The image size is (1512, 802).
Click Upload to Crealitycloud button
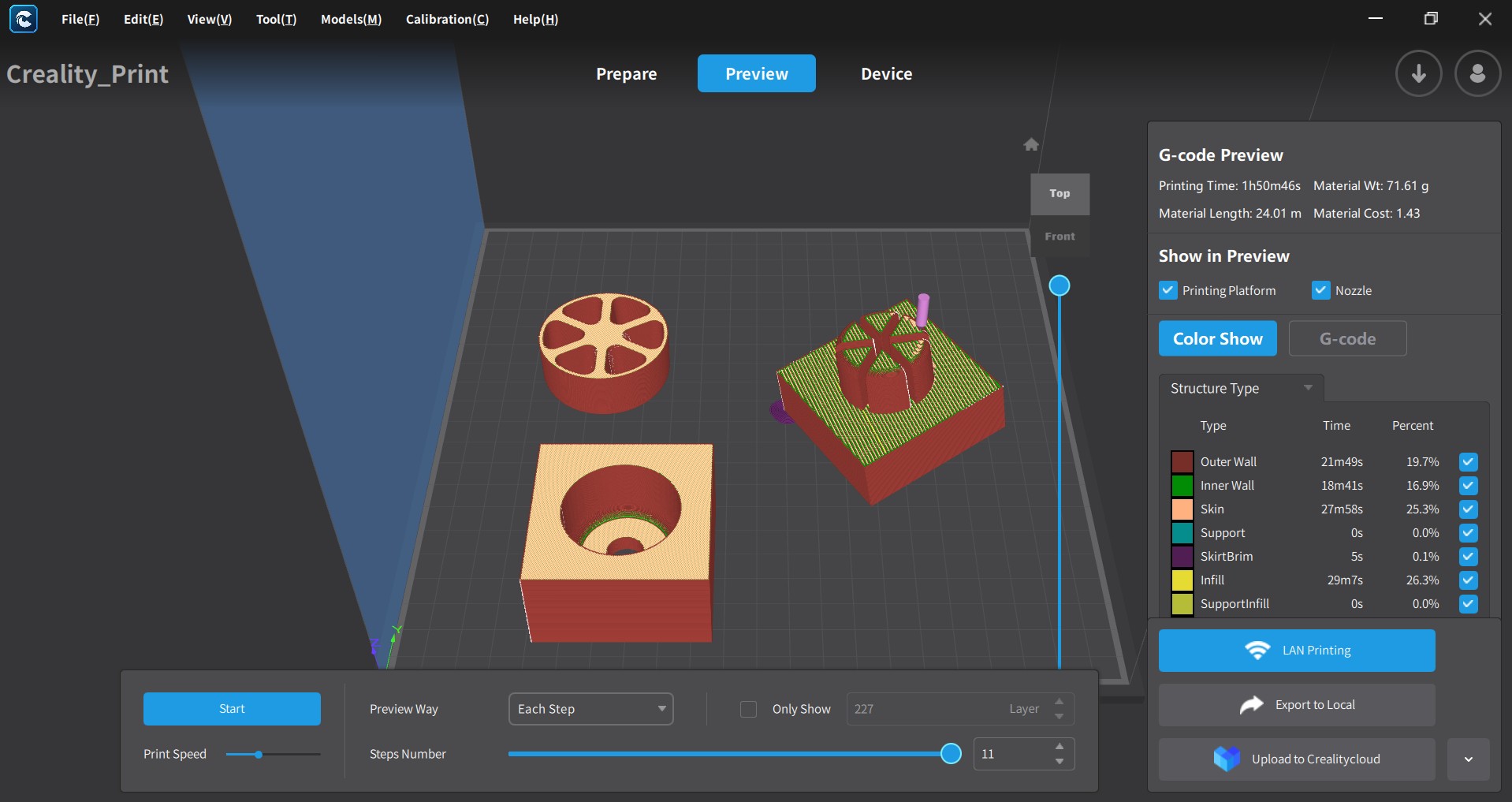pyautogui.click(x=1297, y=759)
